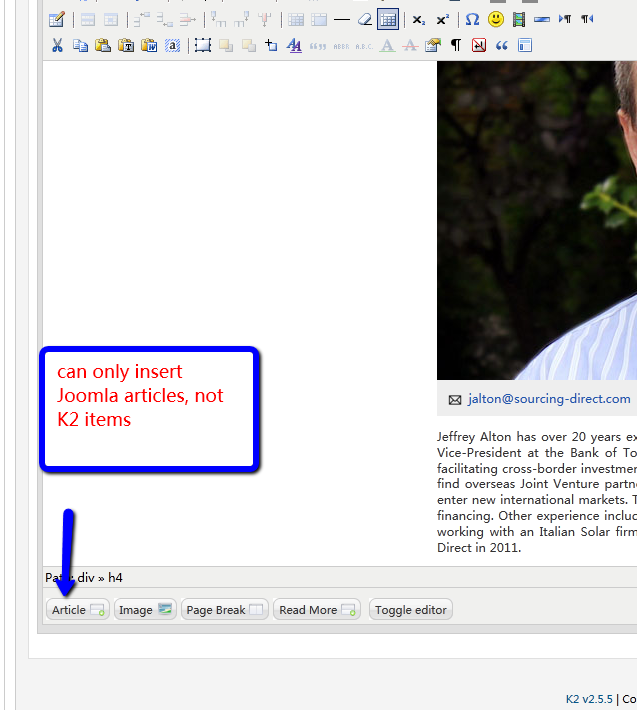The height and width of the screenshot is (710, 637).
Task: Toggle visual control characters pilcrow
Action: coord(456,45)
